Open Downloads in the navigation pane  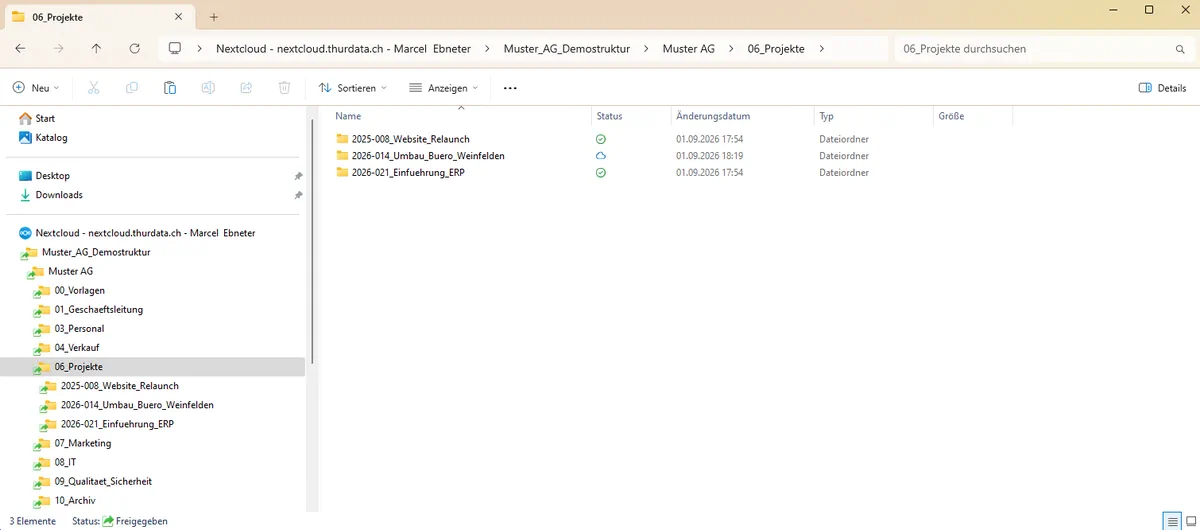[x=59, y=195]
